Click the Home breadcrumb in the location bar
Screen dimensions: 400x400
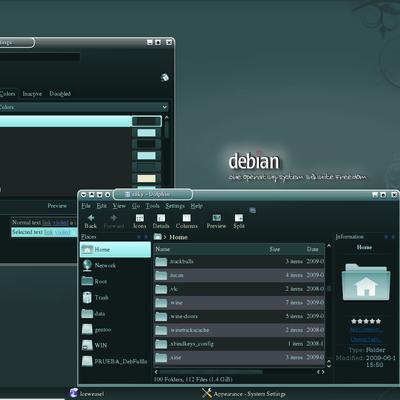[178, 237]
